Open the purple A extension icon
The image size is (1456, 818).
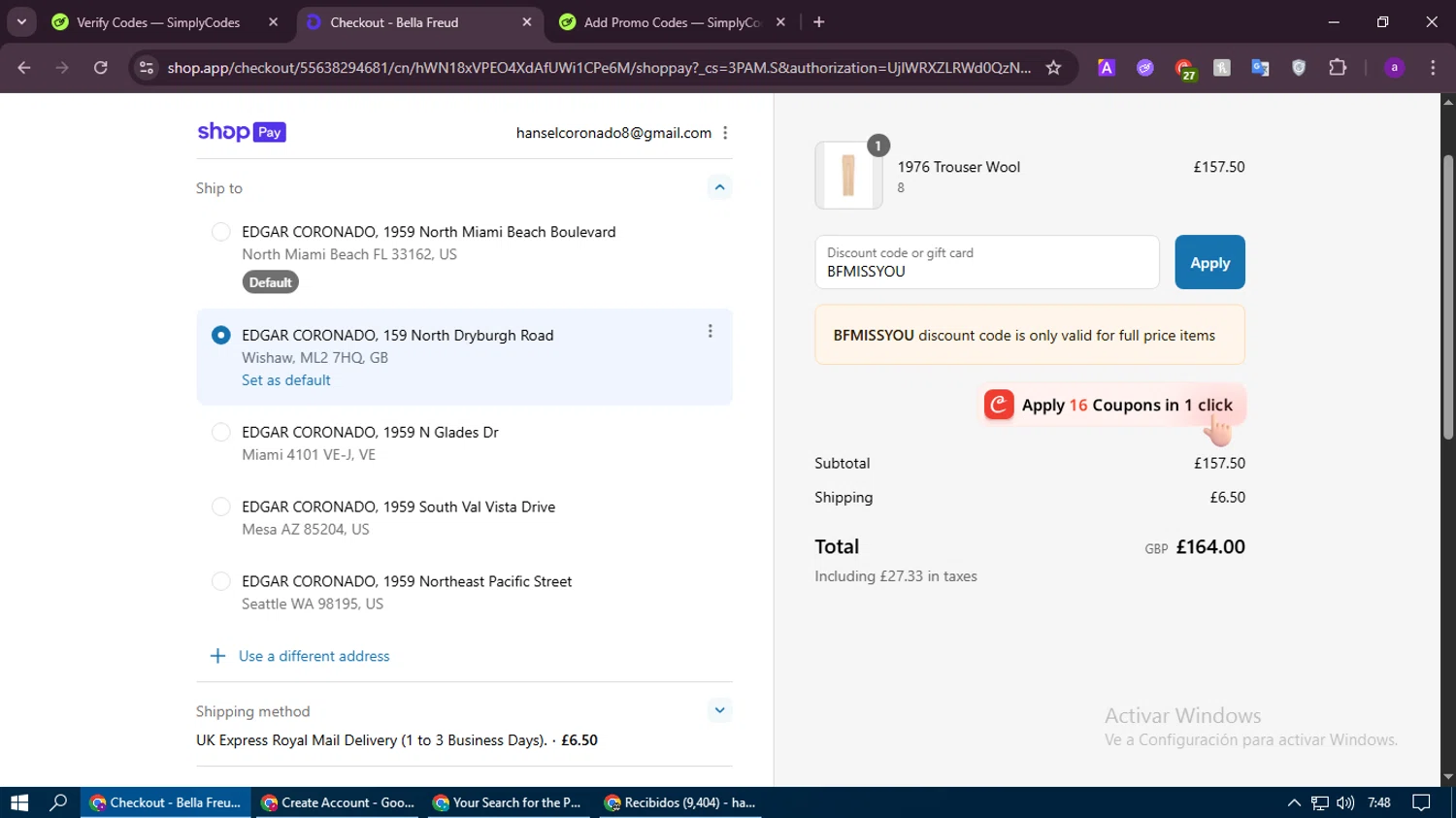[1107, 68]
